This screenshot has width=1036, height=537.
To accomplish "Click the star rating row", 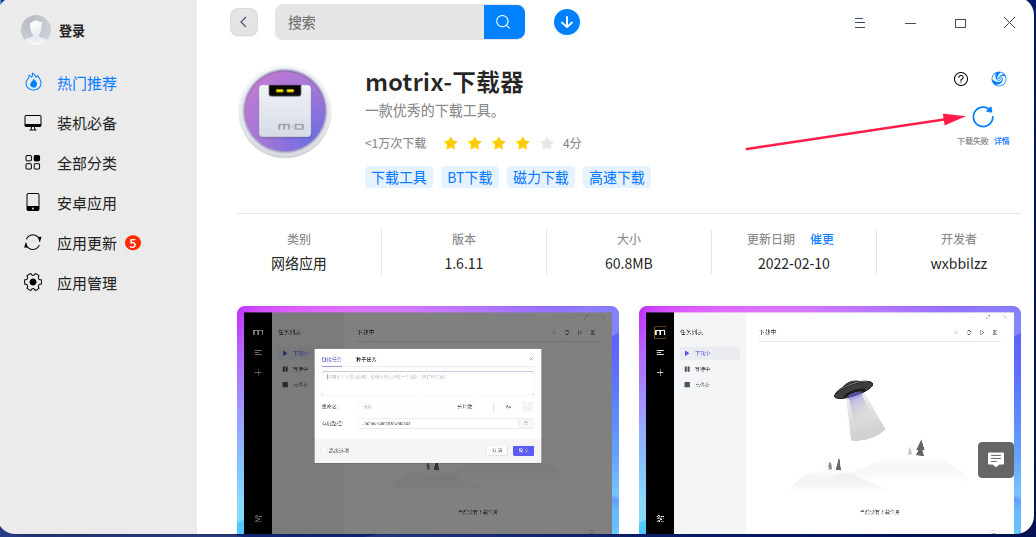I will [499, 143].
